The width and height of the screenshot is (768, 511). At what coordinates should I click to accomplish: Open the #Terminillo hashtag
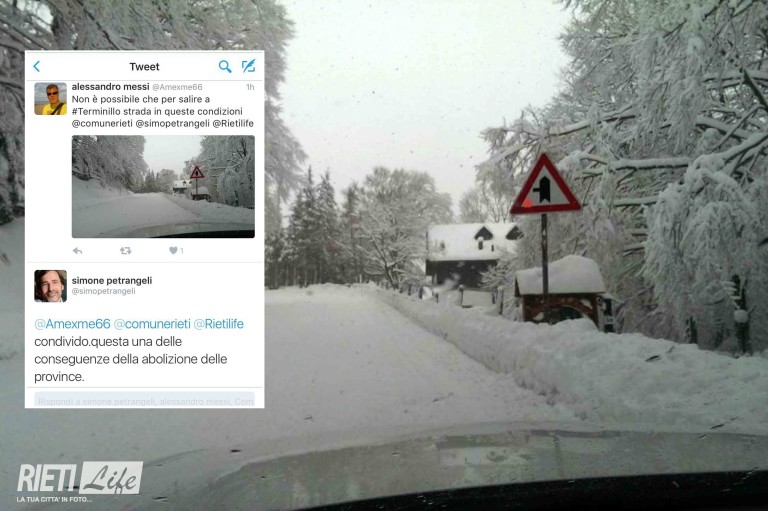pos(96,111)
